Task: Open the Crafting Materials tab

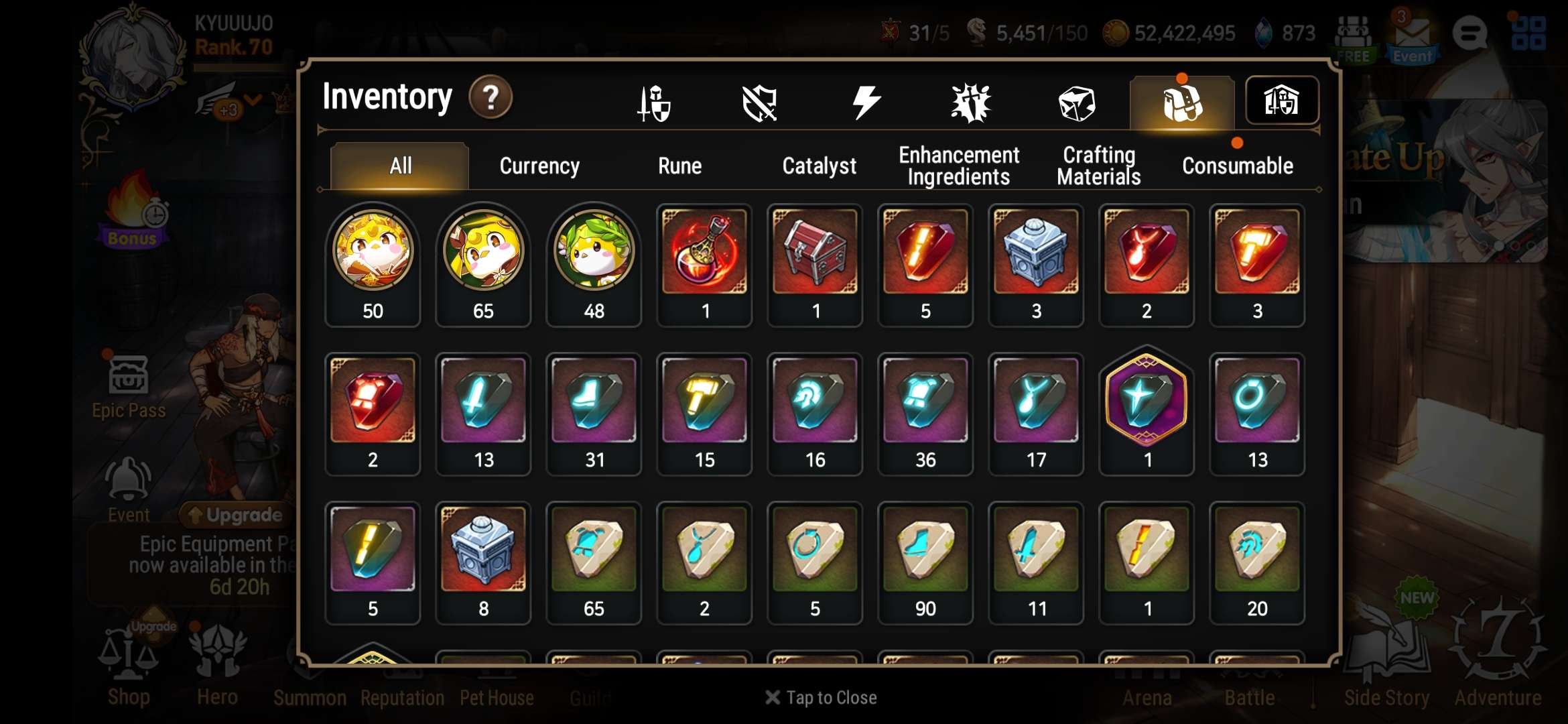Action: 1099,166
